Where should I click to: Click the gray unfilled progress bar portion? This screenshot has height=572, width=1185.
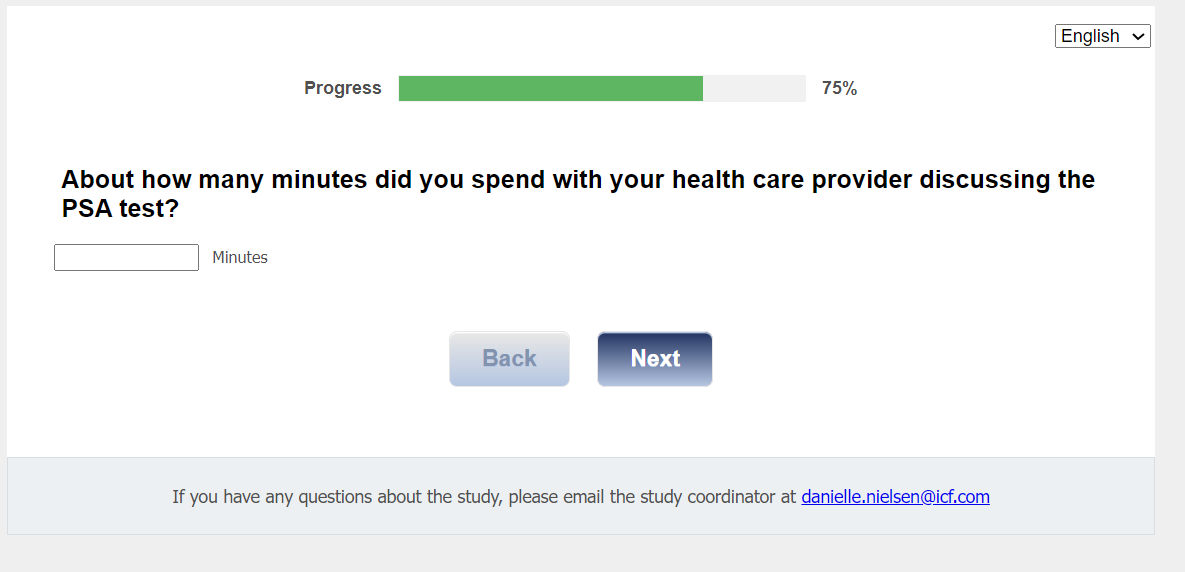coord(754,88)
